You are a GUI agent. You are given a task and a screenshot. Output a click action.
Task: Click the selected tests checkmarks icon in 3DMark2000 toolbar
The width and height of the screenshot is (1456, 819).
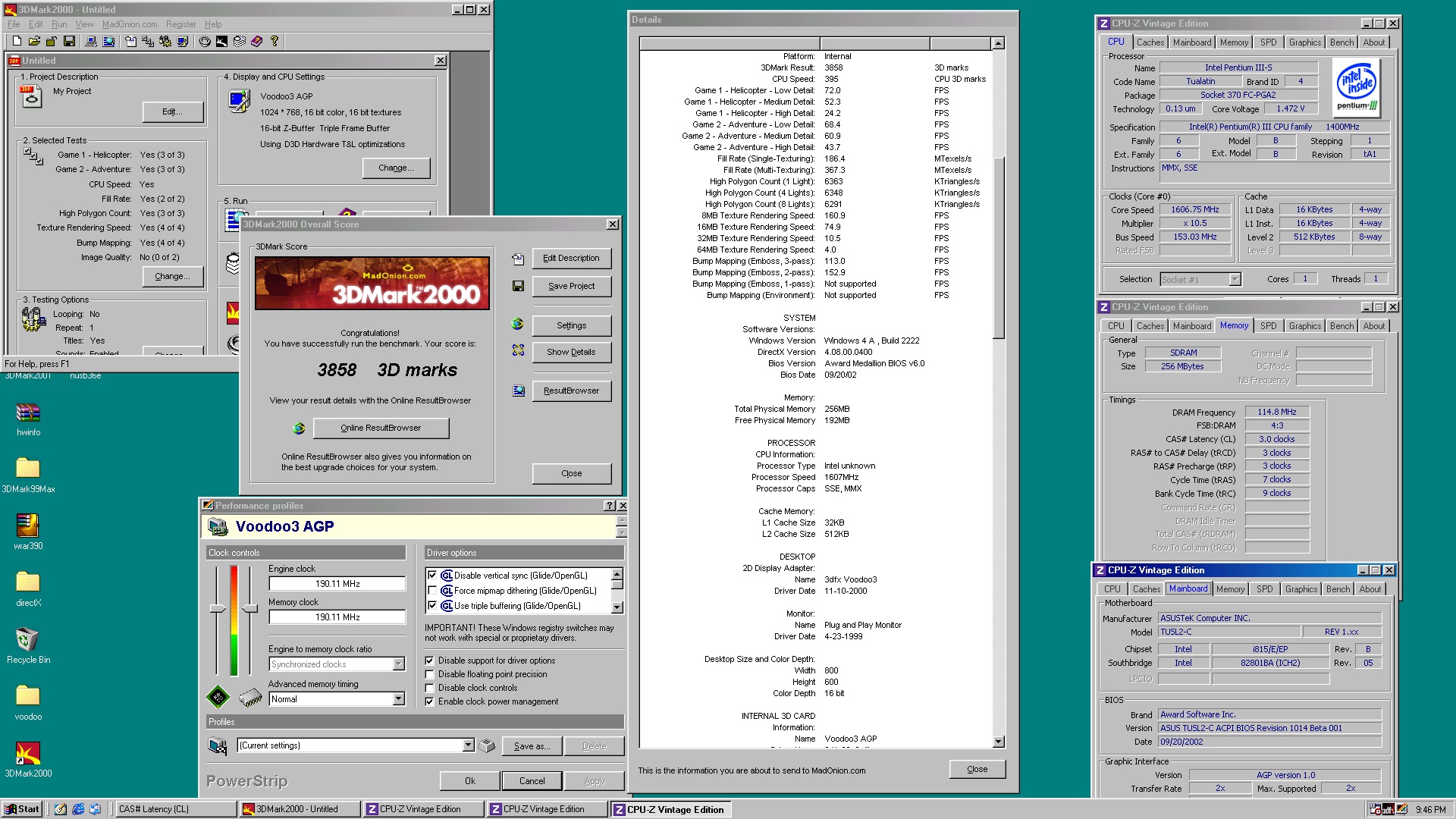[148, 41]
